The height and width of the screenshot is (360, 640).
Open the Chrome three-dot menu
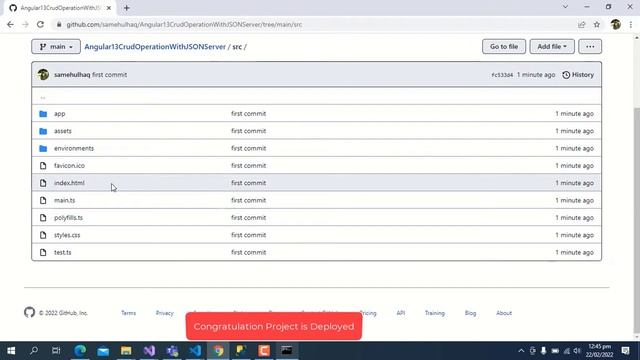pos(631,24)
